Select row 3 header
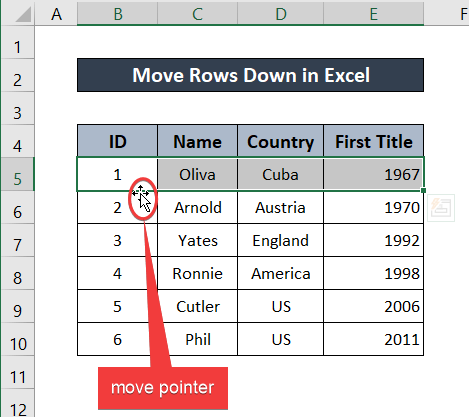The image size is (469, 417). (x=17, y=108)
